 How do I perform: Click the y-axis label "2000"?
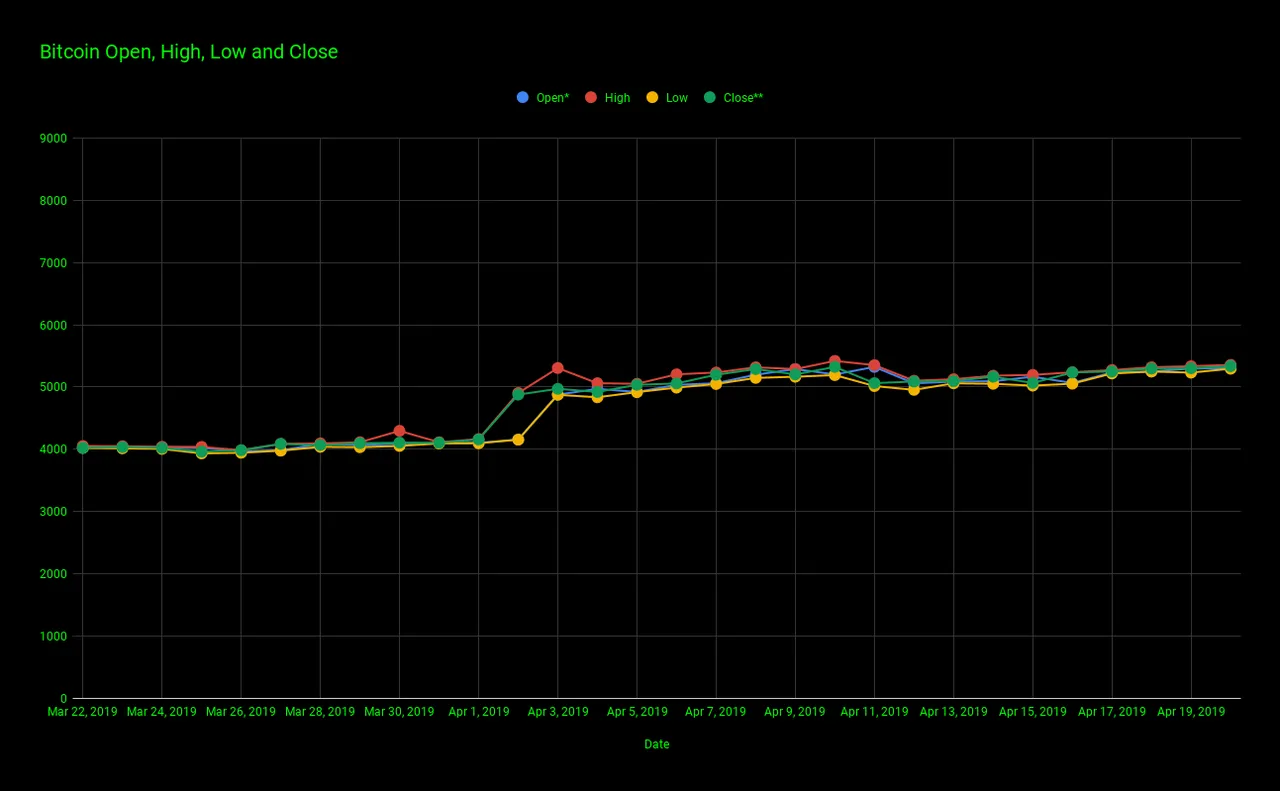(x=55, y=574)
